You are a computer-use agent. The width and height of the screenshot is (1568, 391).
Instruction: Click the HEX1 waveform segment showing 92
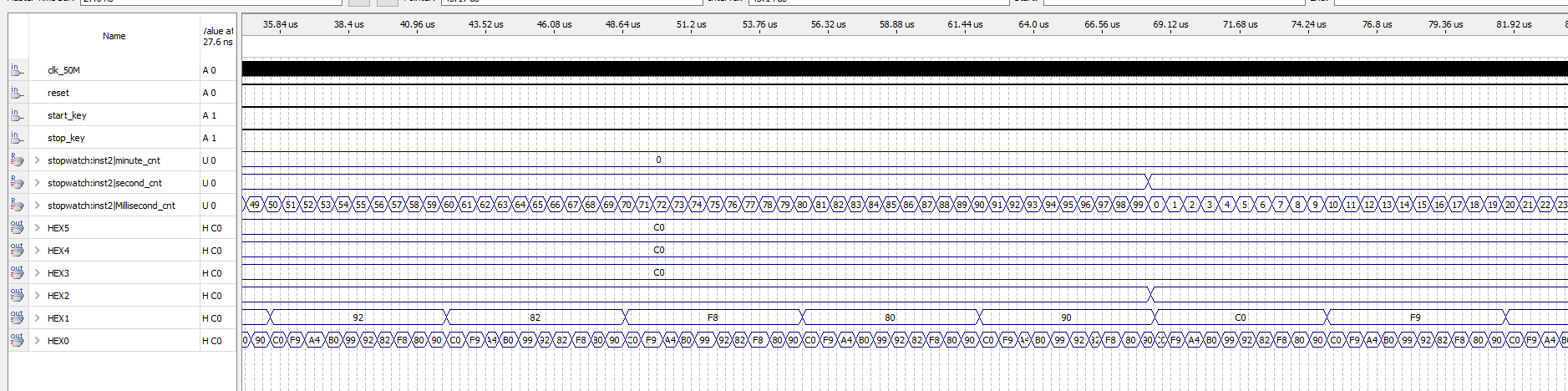[358, 317]
